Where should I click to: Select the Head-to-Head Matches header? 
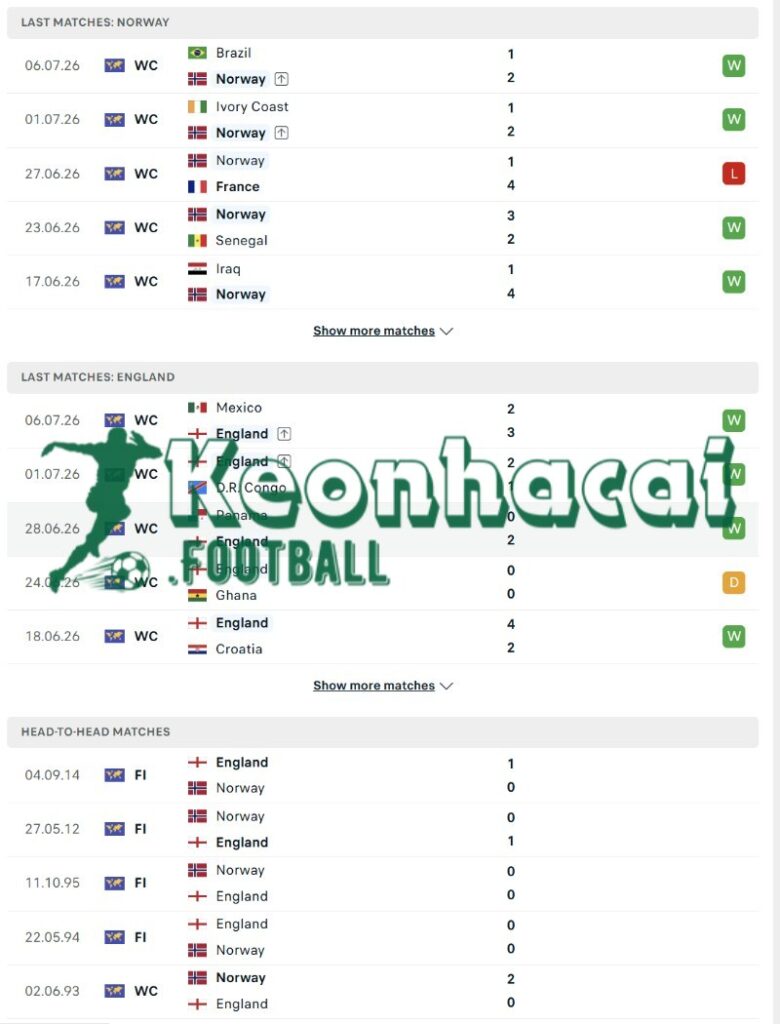pos(383,732)
